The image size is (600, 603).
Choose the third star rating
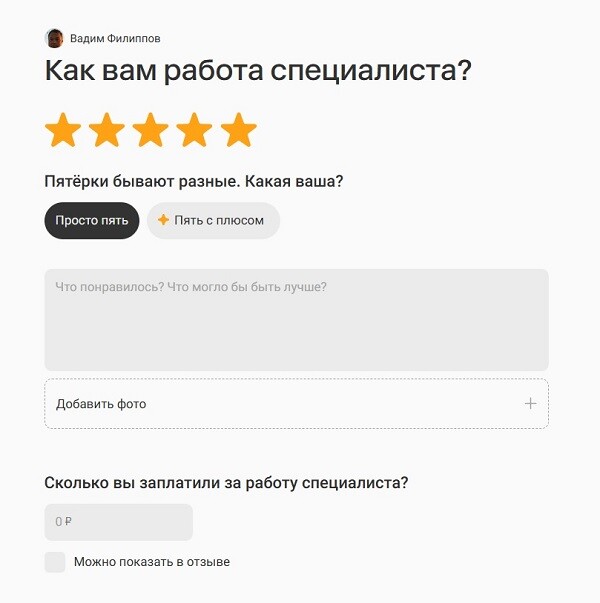coord(151,130)
